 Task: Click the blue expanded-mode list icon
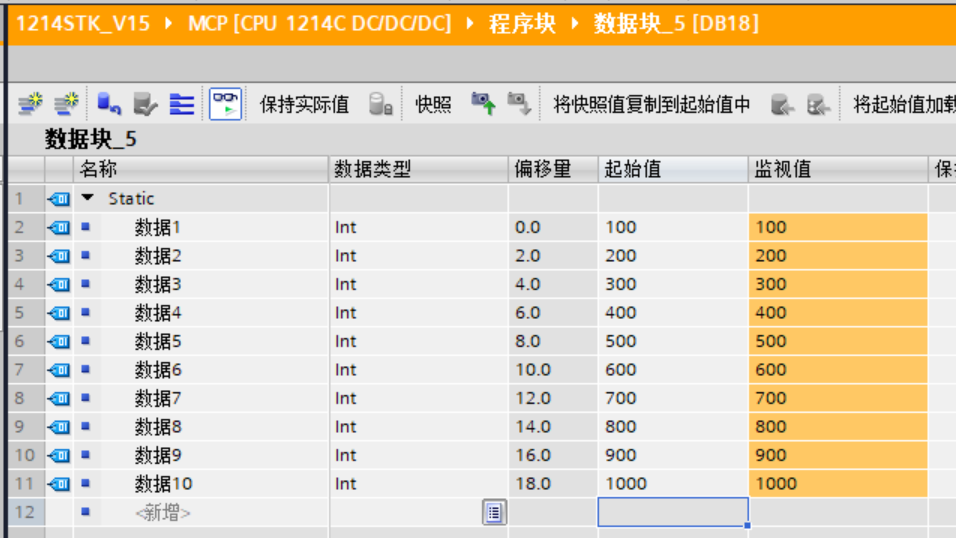[182, 104]
